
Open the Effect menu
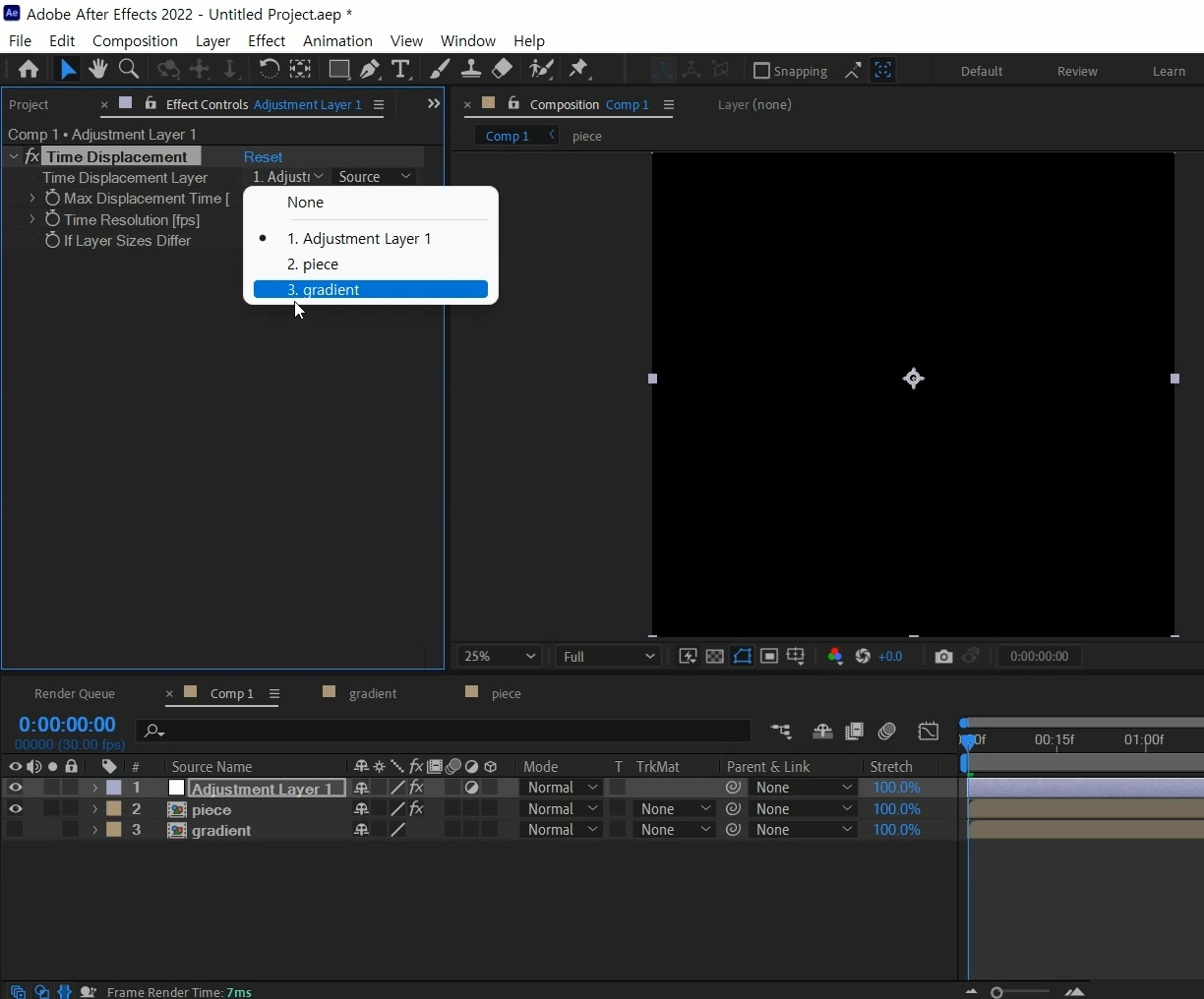coord(267,41)
